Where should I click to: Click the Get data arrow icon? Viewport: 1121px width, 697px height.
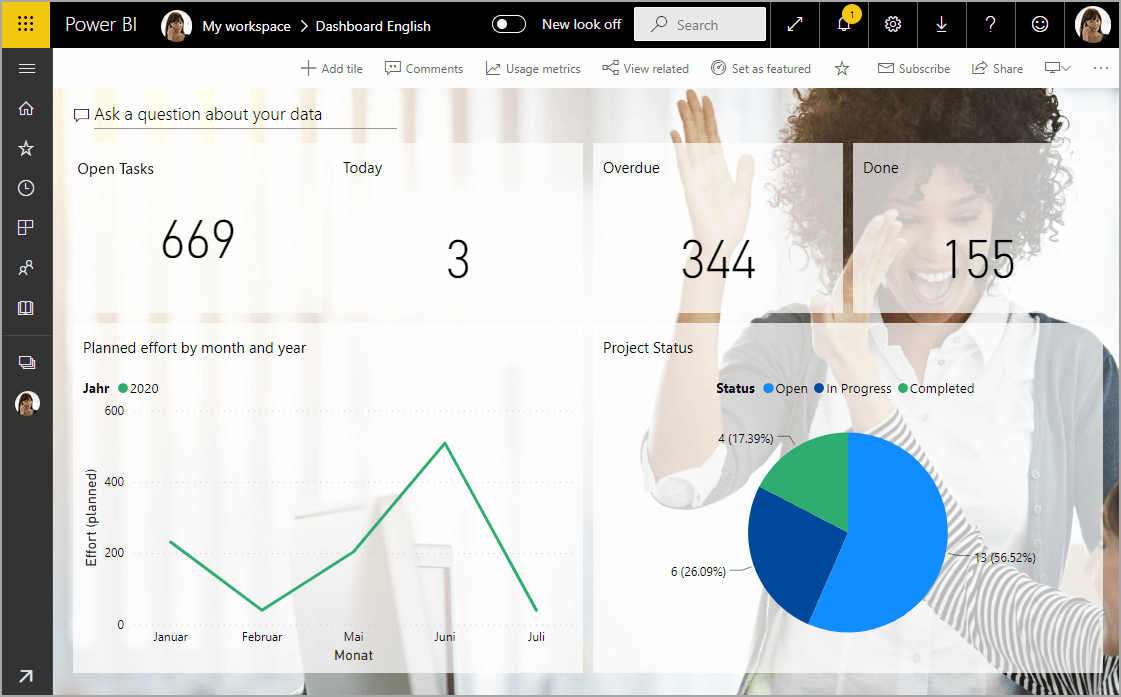(26, 676)
